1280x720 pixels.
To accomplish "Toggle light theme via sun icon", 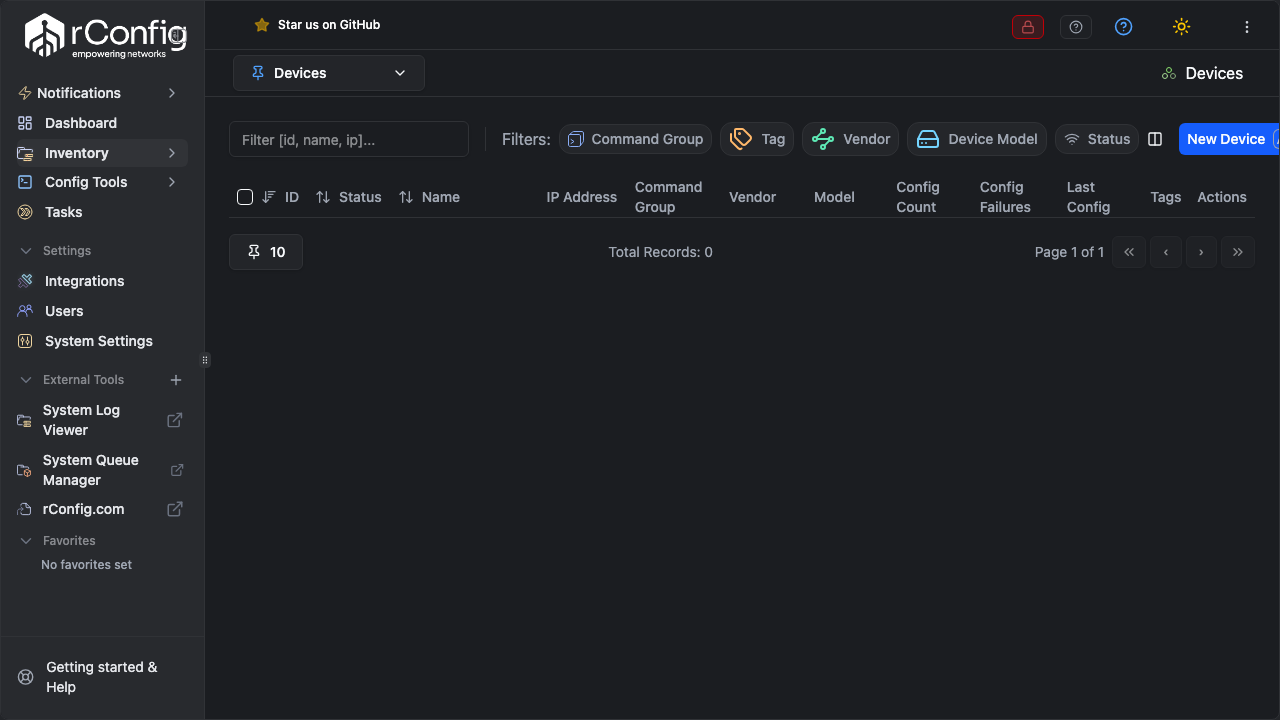I will pyautogui.click(x=1181, y=27).
